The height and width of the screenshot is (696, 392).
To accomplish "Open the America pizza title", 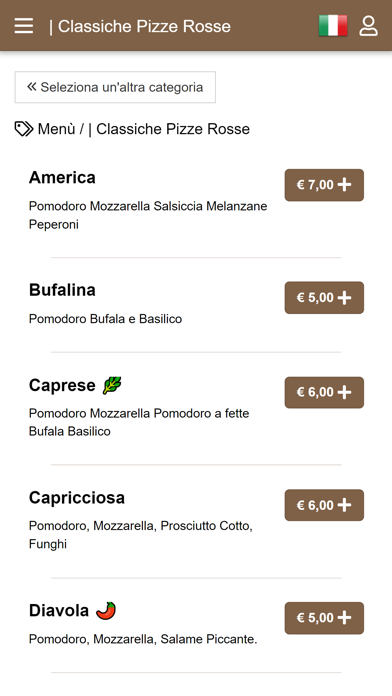I will 62,178.
